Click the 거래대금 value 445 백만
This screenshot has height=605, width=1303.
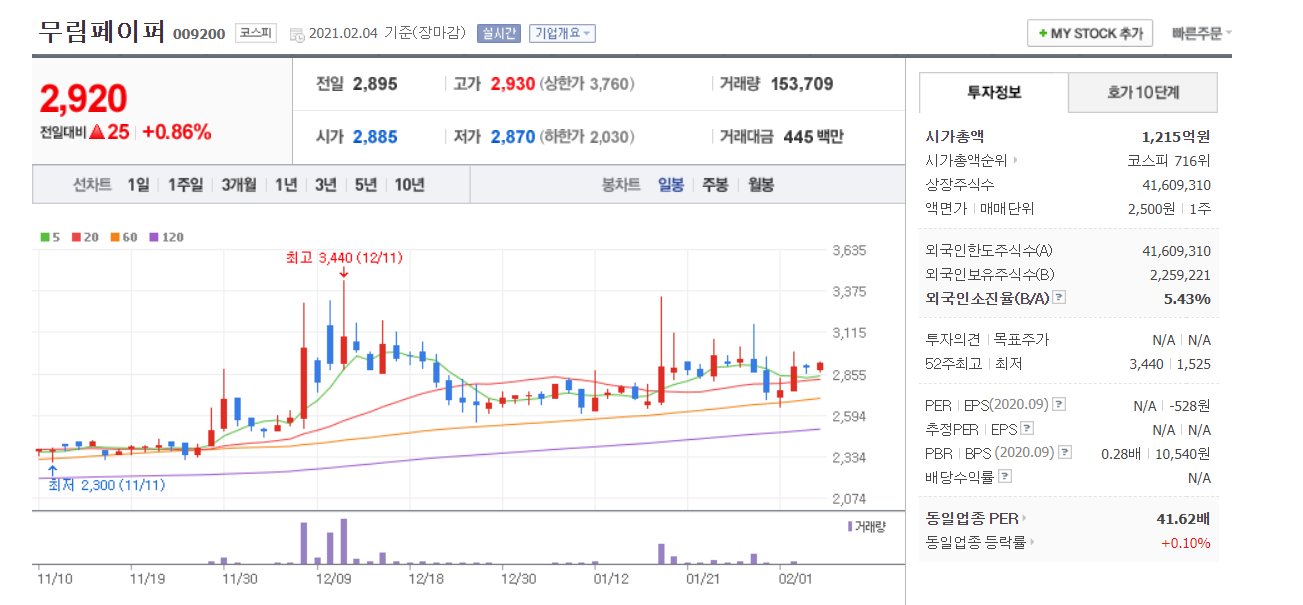click(813, 136)
